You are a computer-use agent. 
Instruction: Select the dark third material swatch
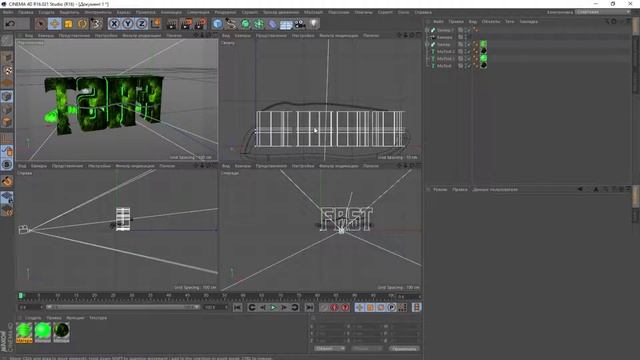[x=61, y=332]
